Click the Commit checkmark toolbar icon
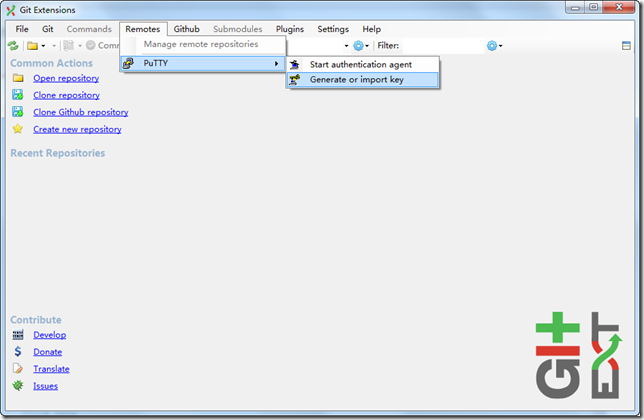This screenshot has width=644, height=420. pos(91,45)
